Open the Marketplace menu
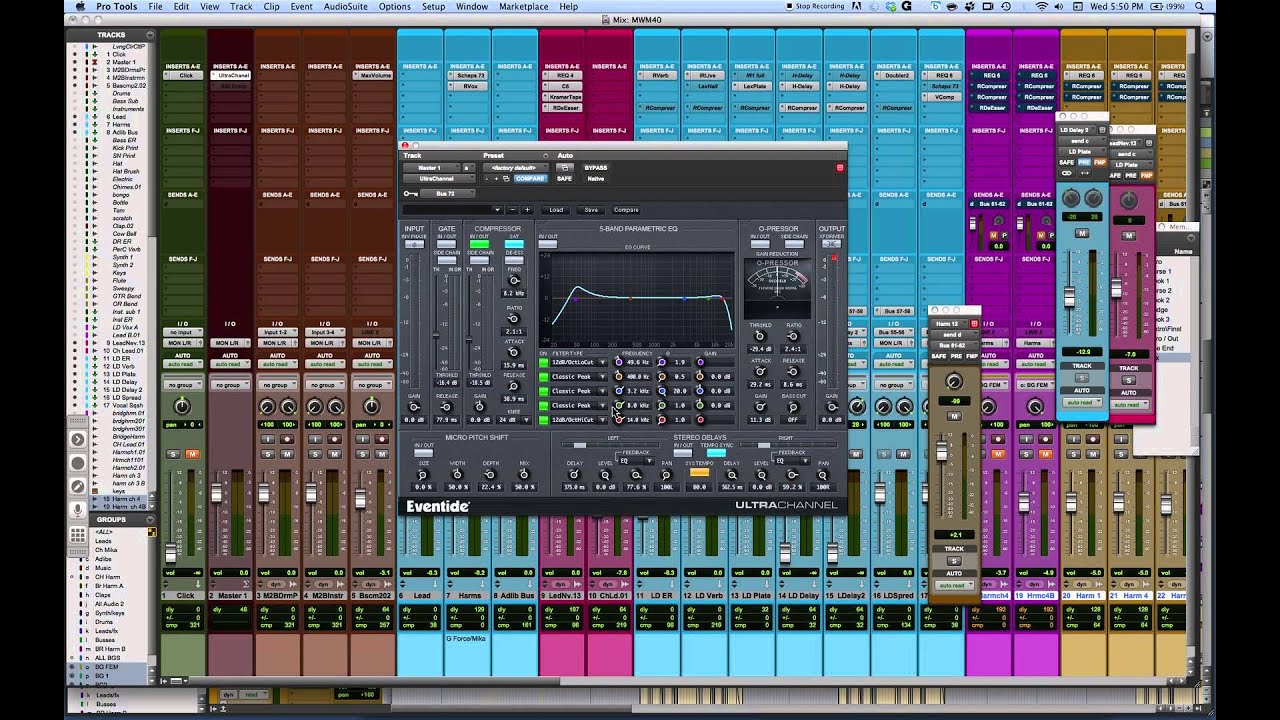Image resolution: width=1280 pixels, height=720 pixels. [x=524, y=7]
